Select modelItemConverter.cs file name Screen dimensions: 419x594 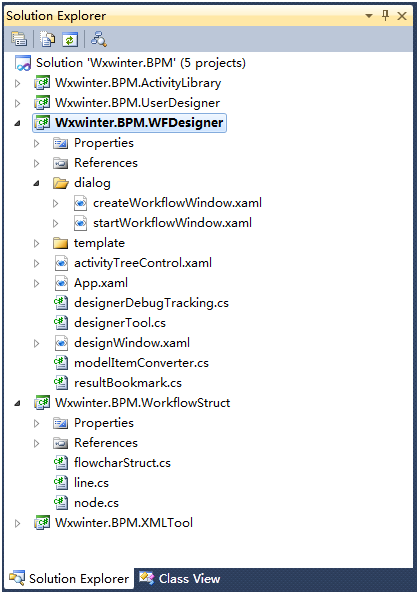[x=141, y=363]
